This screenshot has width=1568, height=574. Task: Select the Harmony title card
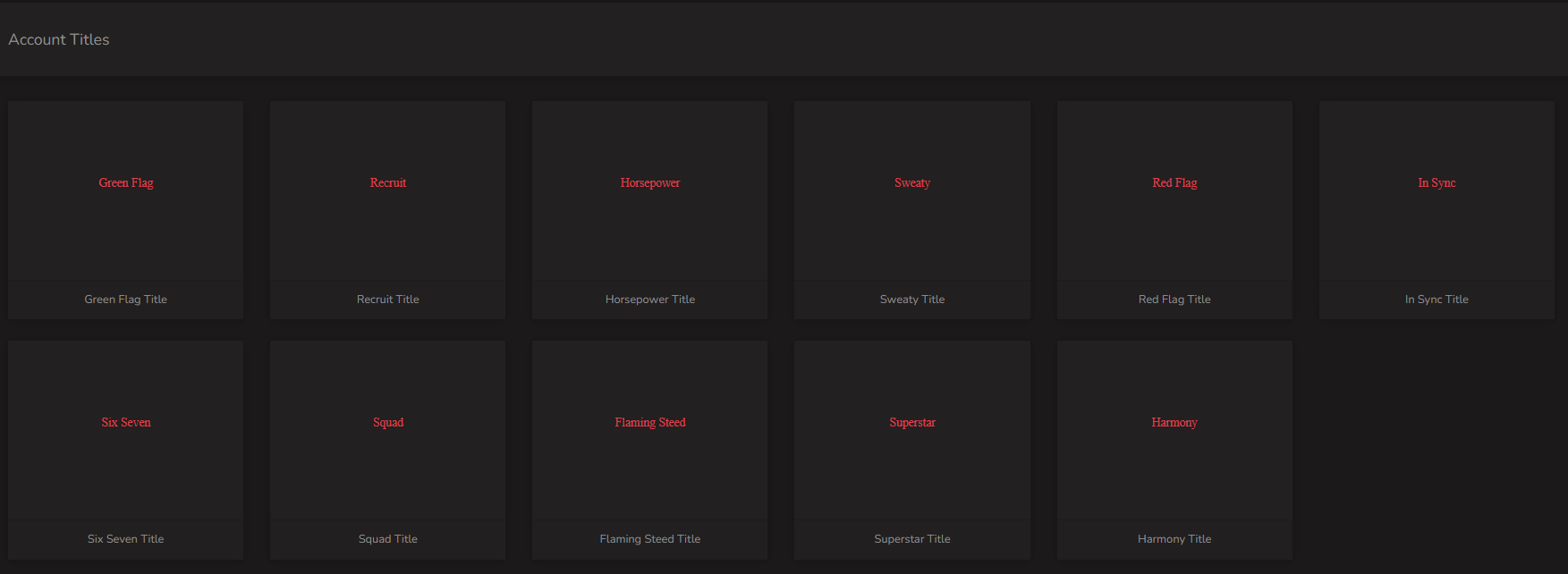(x=1174, y=450)
